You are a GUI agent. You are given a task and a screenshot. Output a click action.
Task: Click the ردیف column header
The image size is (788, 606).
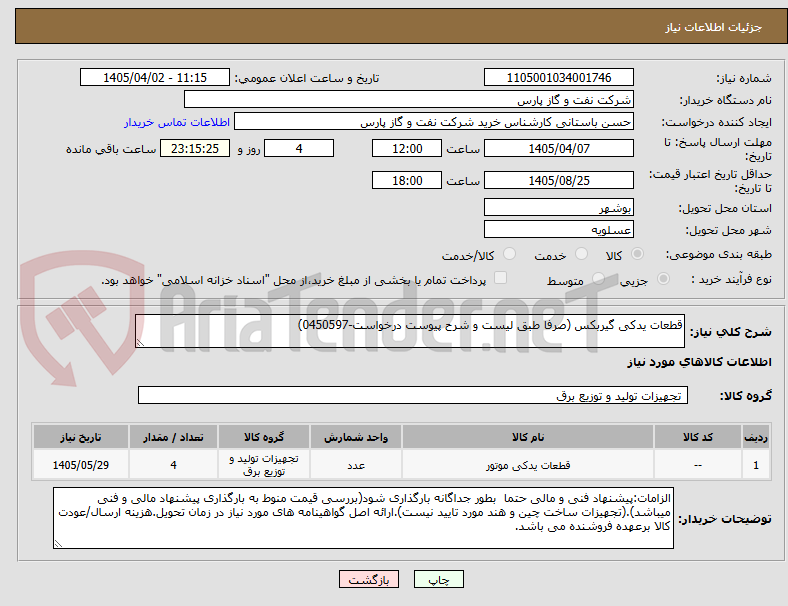755,437
